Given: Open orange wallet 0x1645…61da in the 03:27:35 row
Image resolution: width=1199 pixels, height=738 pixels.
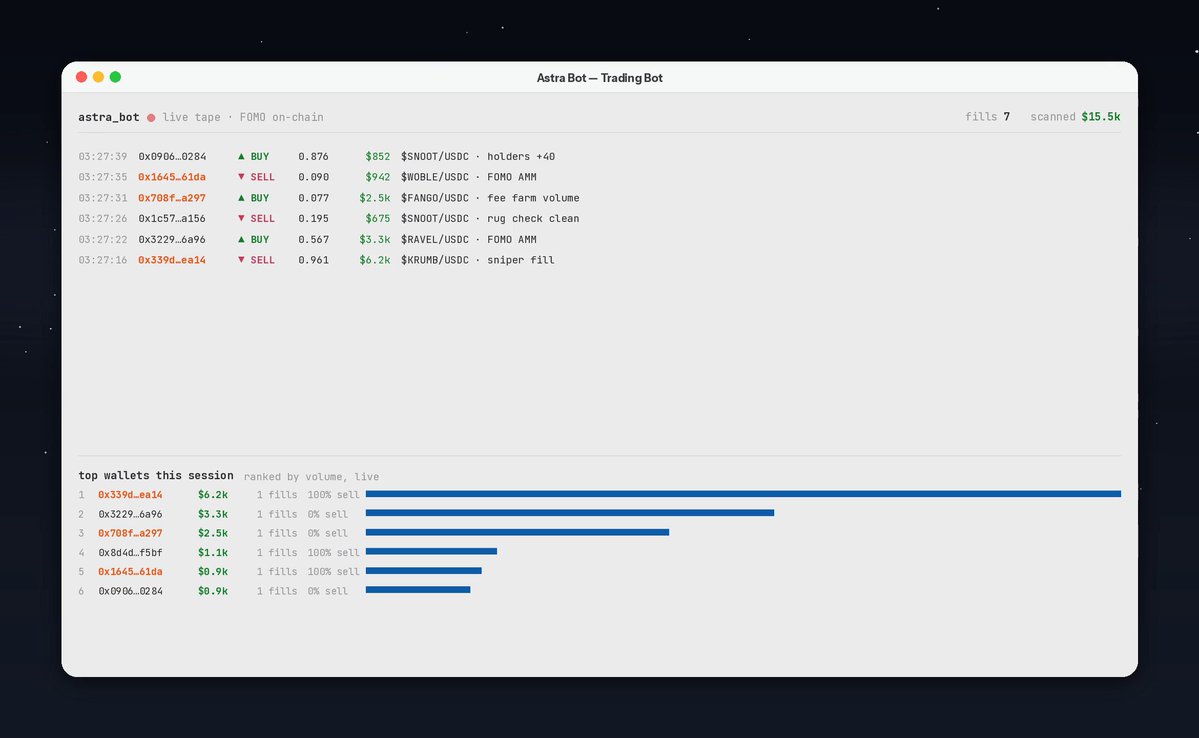Looking at the screenshot, I should point(172,177).
